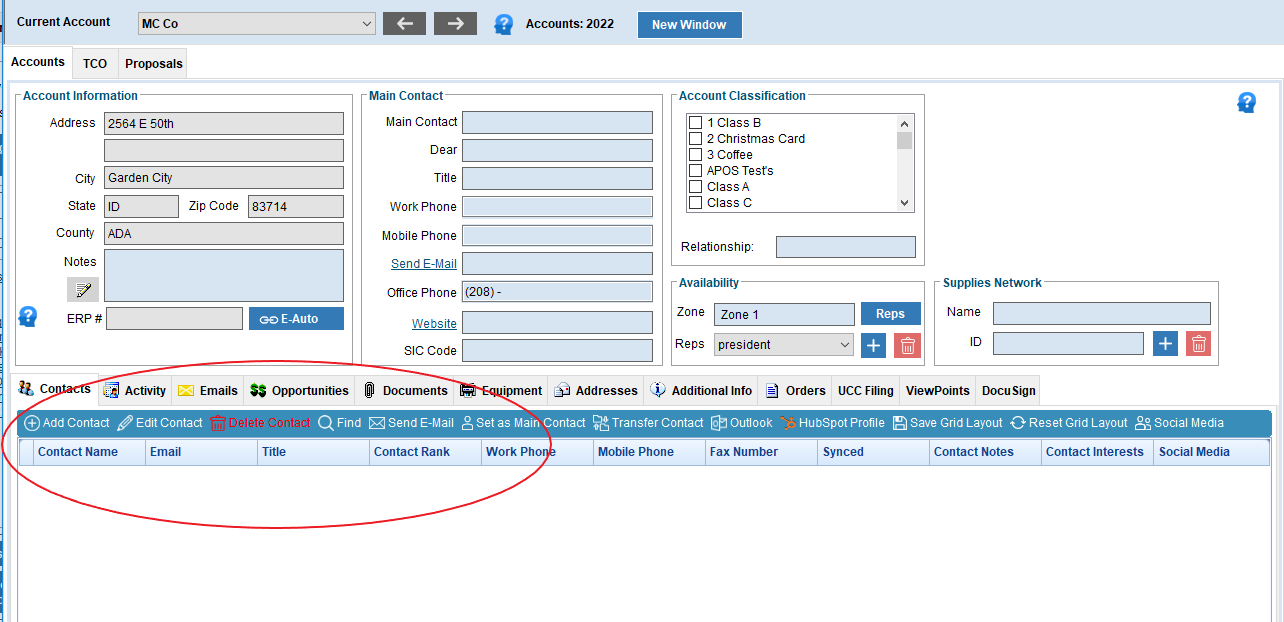
Task: Add a rep with the Availability plus button
Action: pyautogui.click(x=873, y=345)
